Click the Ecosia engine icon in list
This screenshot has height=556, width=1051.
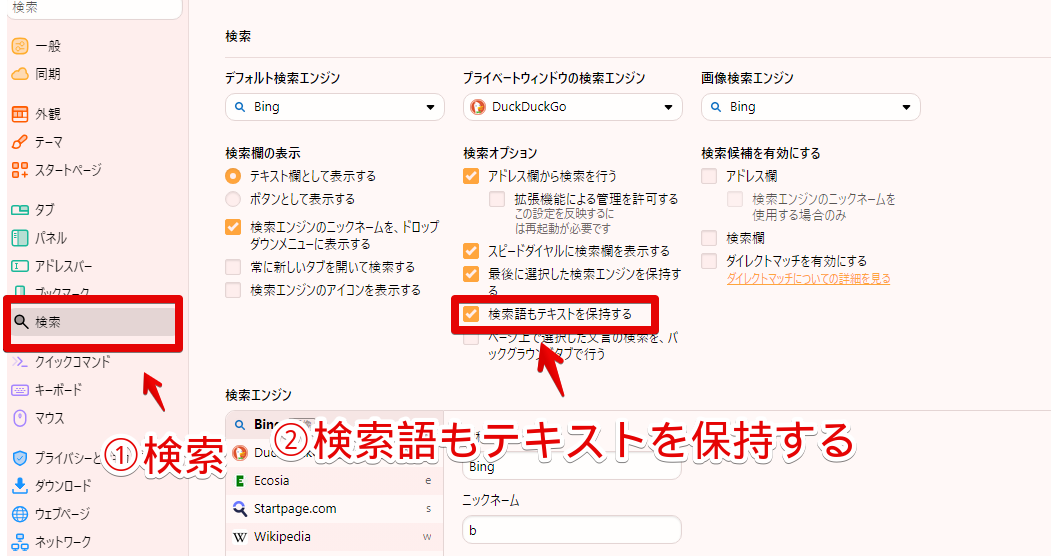[240, 481]
